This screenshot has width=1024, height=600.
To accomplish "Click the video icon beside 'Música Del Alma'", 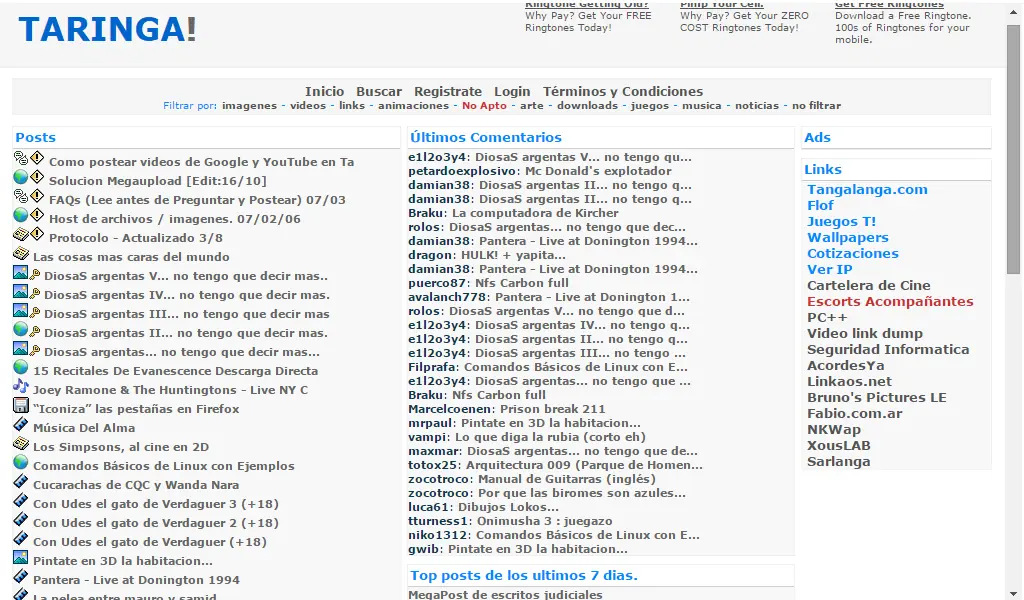I will point(21,424).
